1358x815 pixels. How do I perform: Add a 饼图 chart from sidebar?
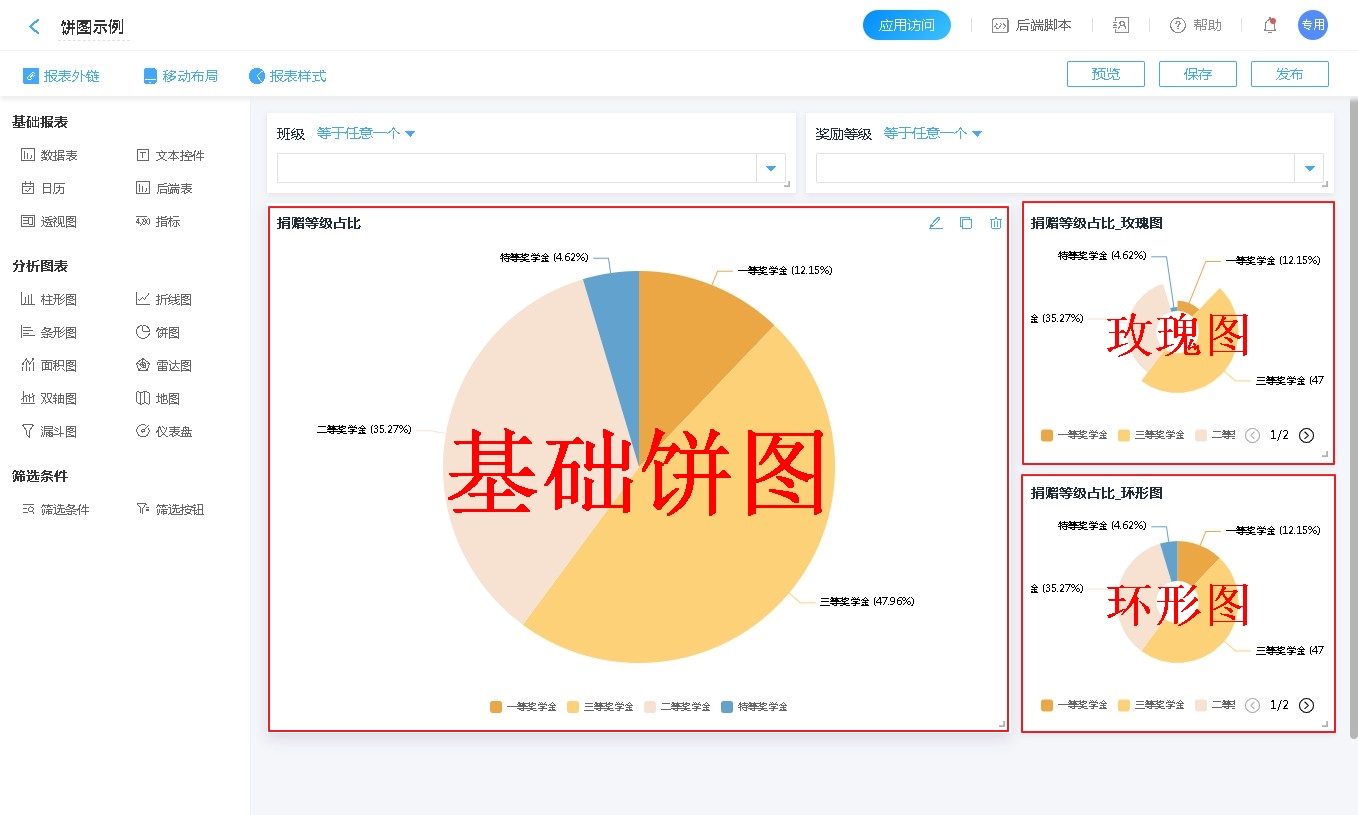pos(157,332)
